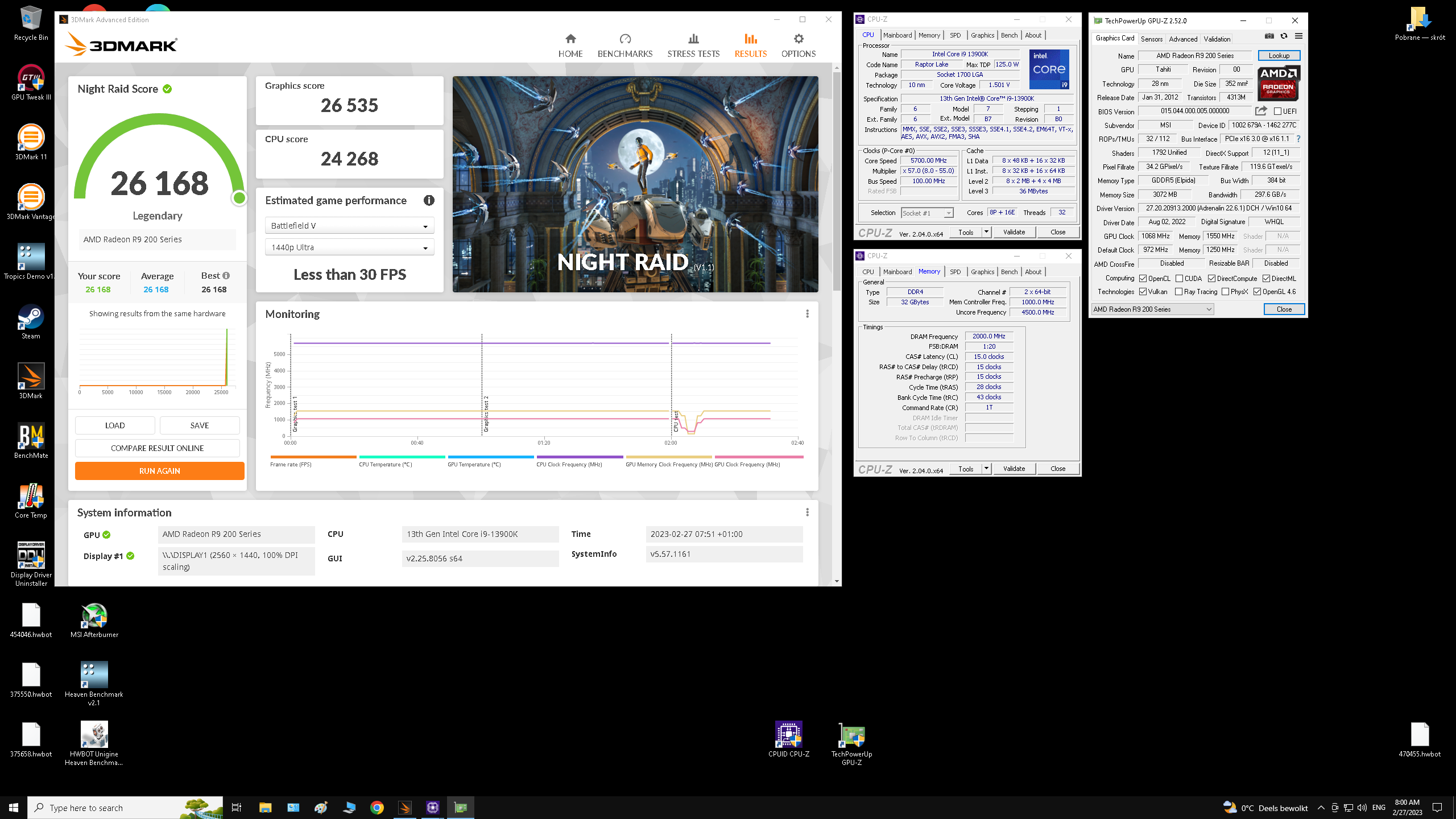
Task: Expand the Battlefield V game dropdown
Action: pyautogui.click(x=350, y=226)
